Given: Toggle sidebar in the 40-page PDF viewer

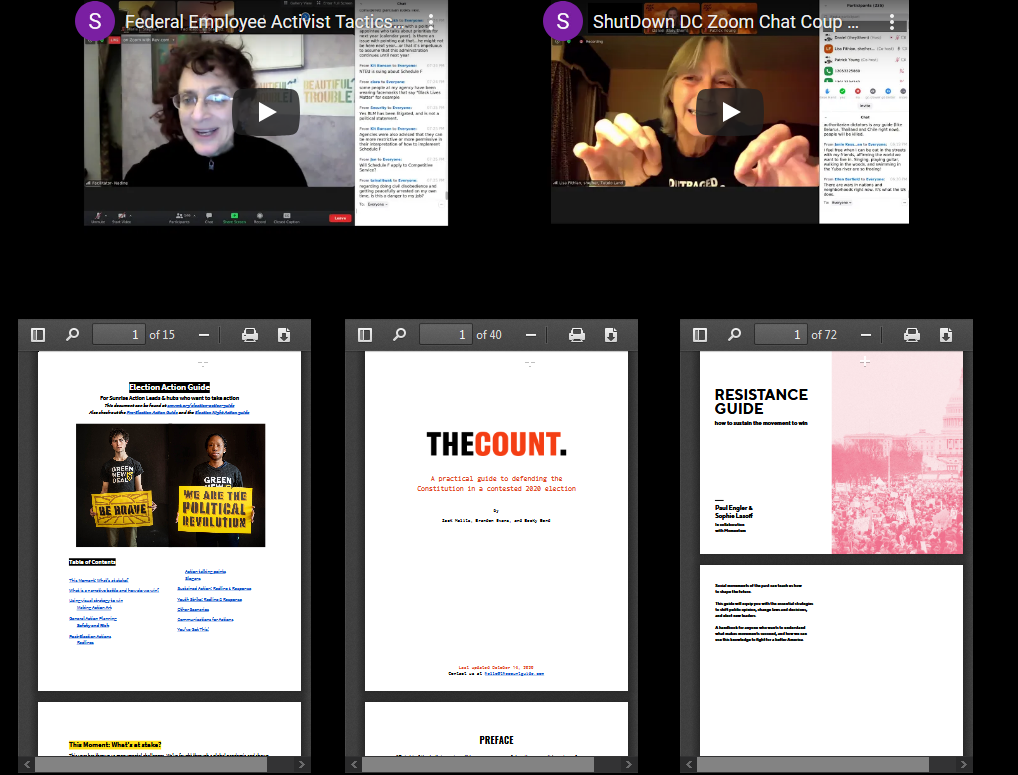Looking at the screenshot, I should coord(365,335).
